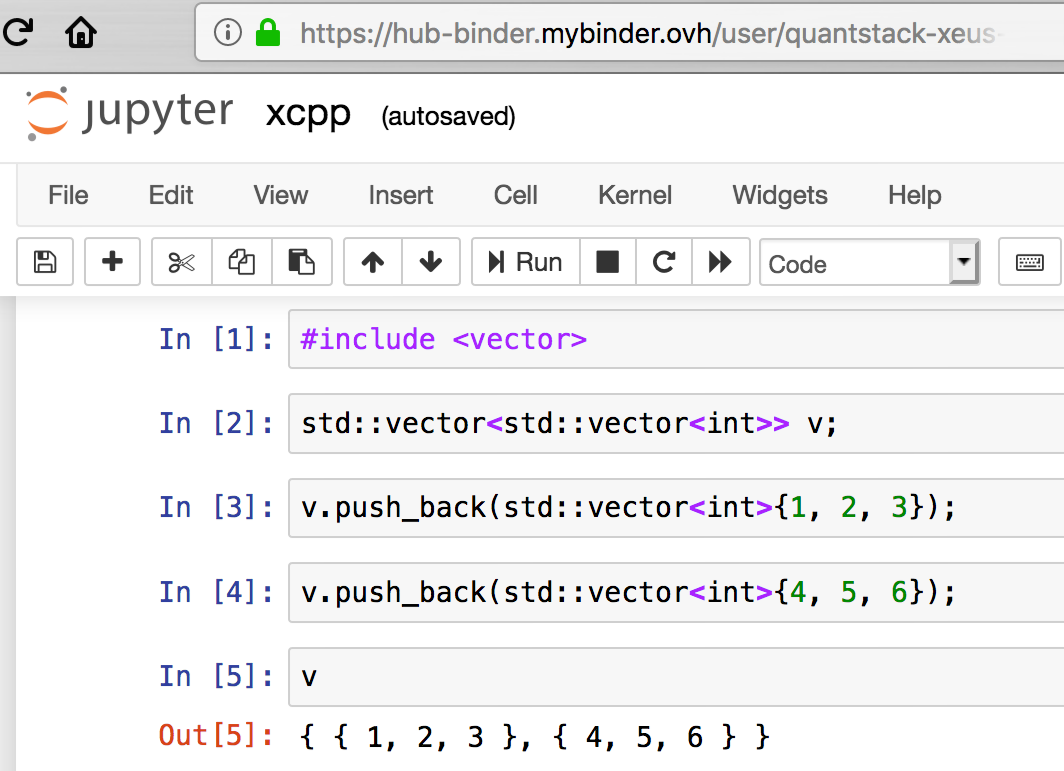Screen dimensions: 1064x771
Task: Paste cells below icon
Action: point(301,263)
